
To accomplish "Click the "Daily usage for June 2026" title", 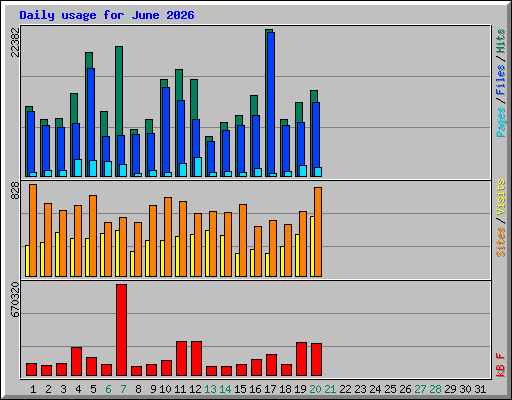I will pos(107,15).
